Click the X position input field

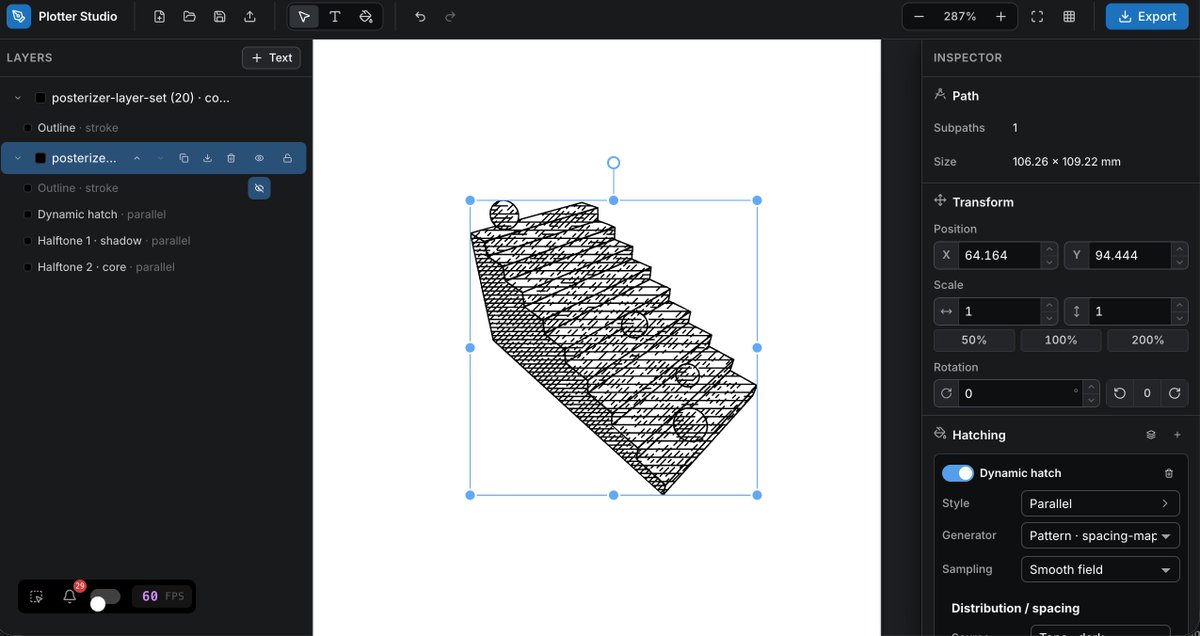[998, 255]
